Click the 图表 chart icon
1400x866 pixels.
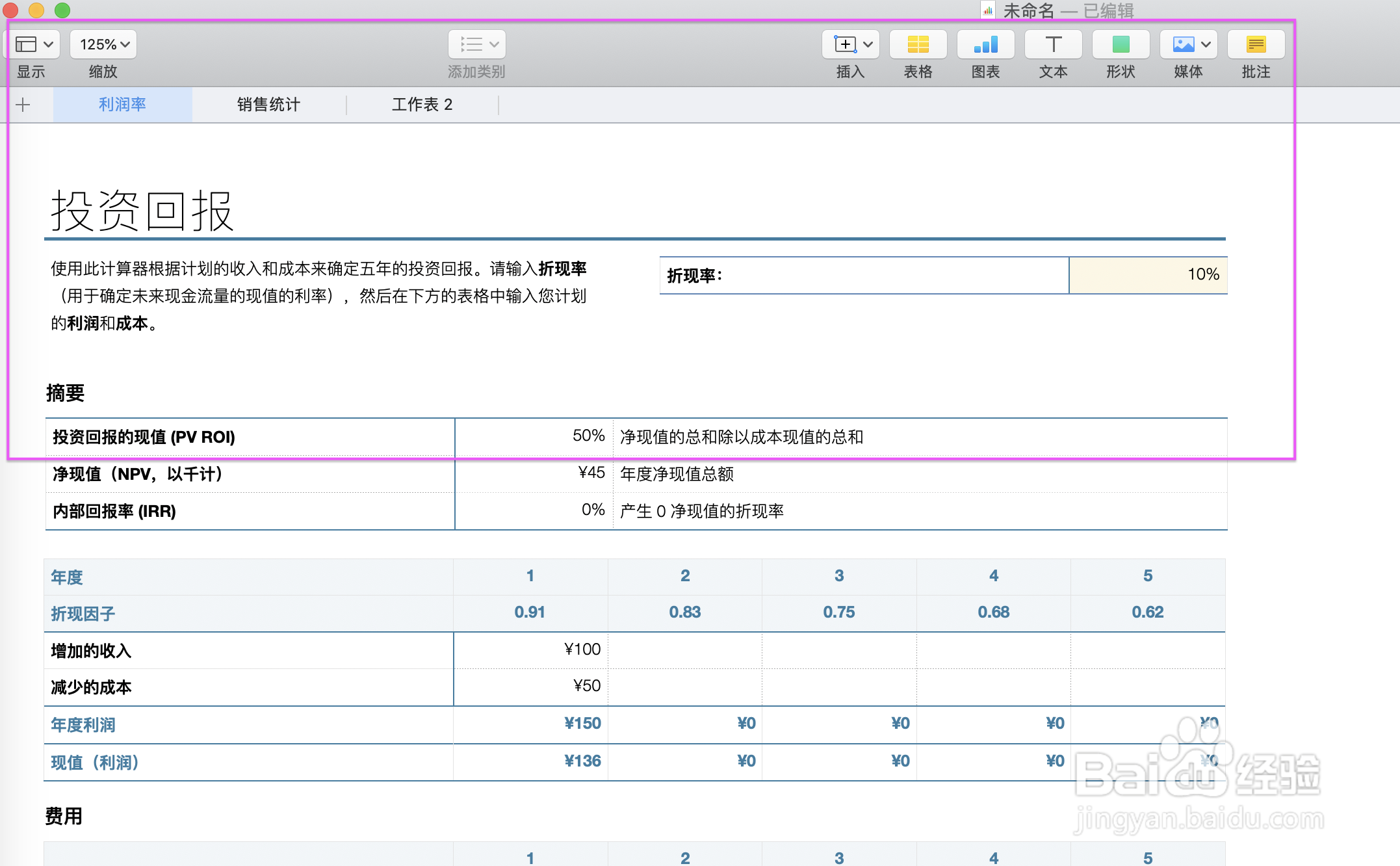(985, 44)
